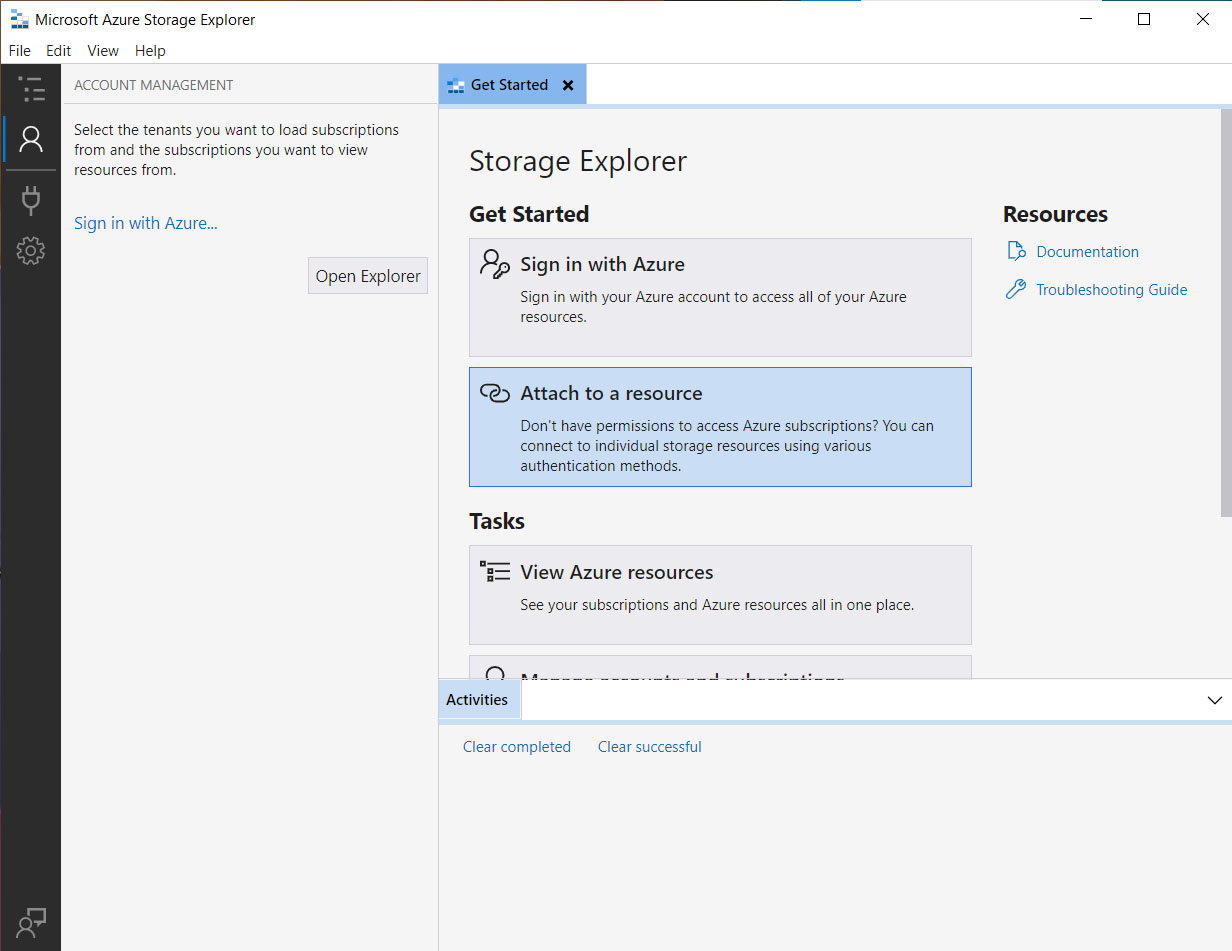Open the View menu
Viewport: 1232px width, 951px height.
[x=103, y=51]
